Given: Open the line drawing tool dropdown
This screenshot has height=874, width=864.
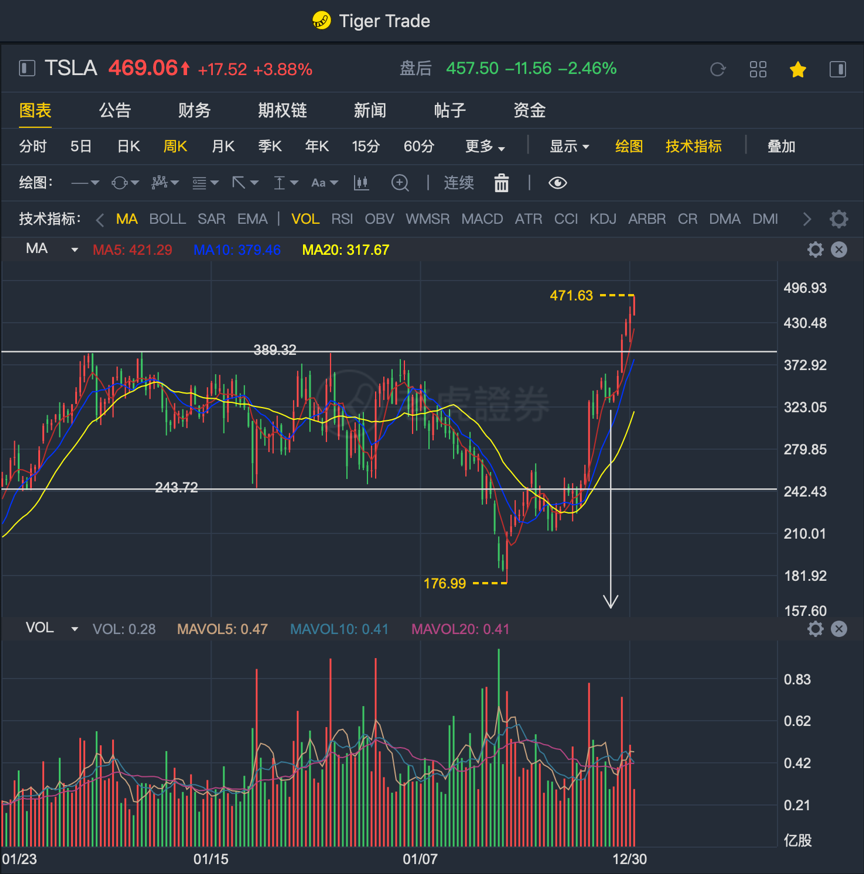Looking at the screenshot, I should pyautogui.click(x=85, y=183).
